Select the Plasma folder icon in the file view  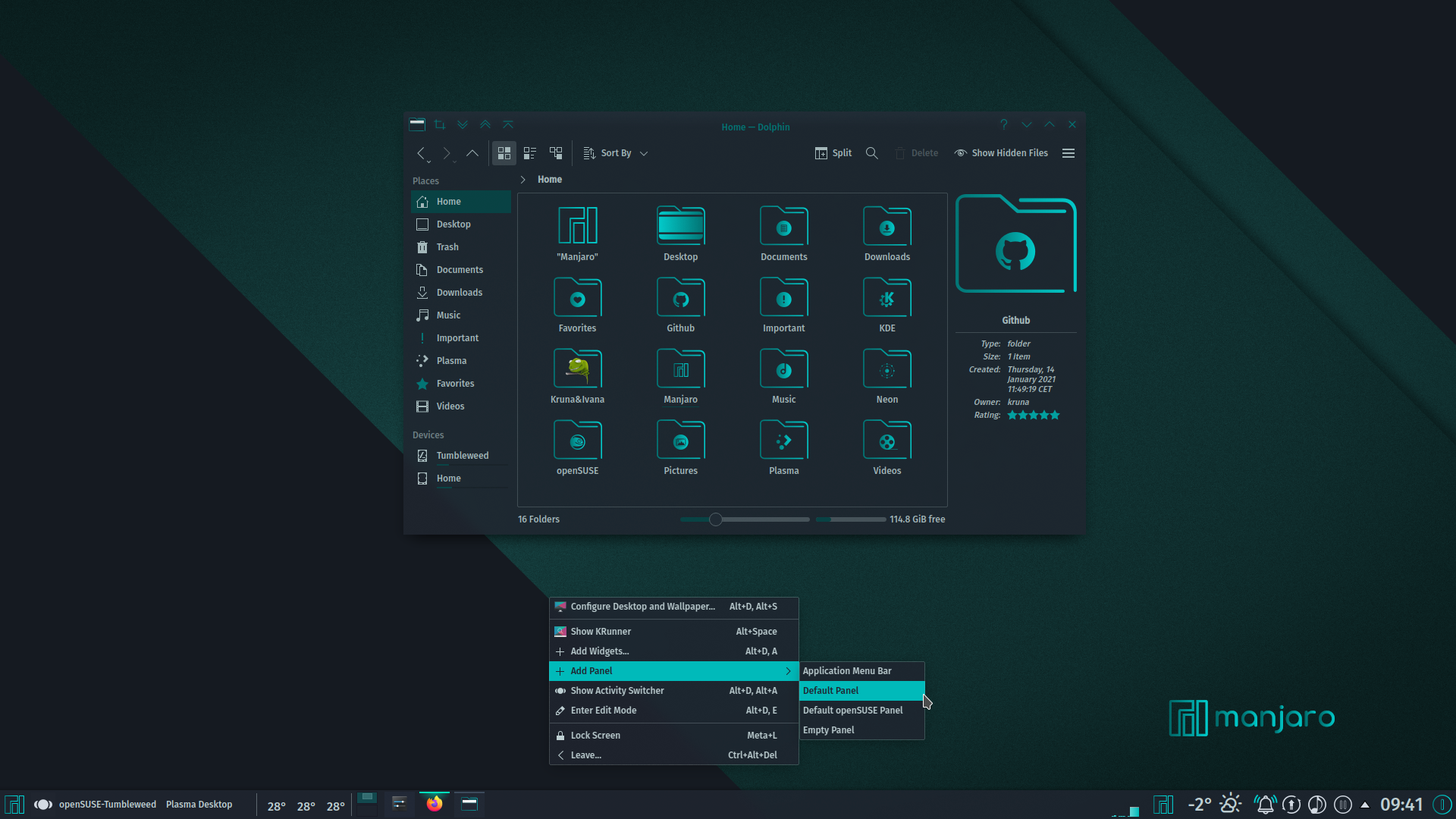click(x=784, y=440)
